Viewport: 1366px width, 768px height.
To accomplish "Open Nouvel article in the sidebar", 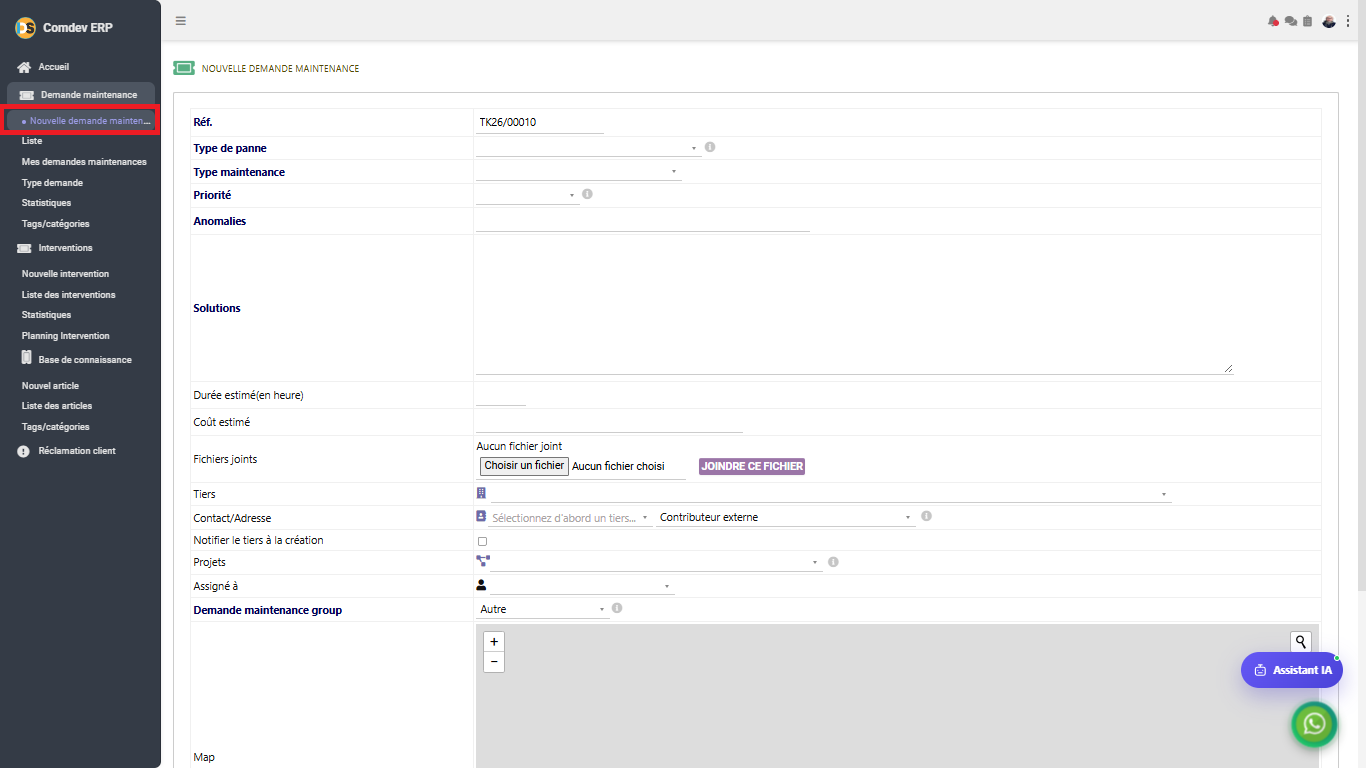I will [x=50, y=386].
